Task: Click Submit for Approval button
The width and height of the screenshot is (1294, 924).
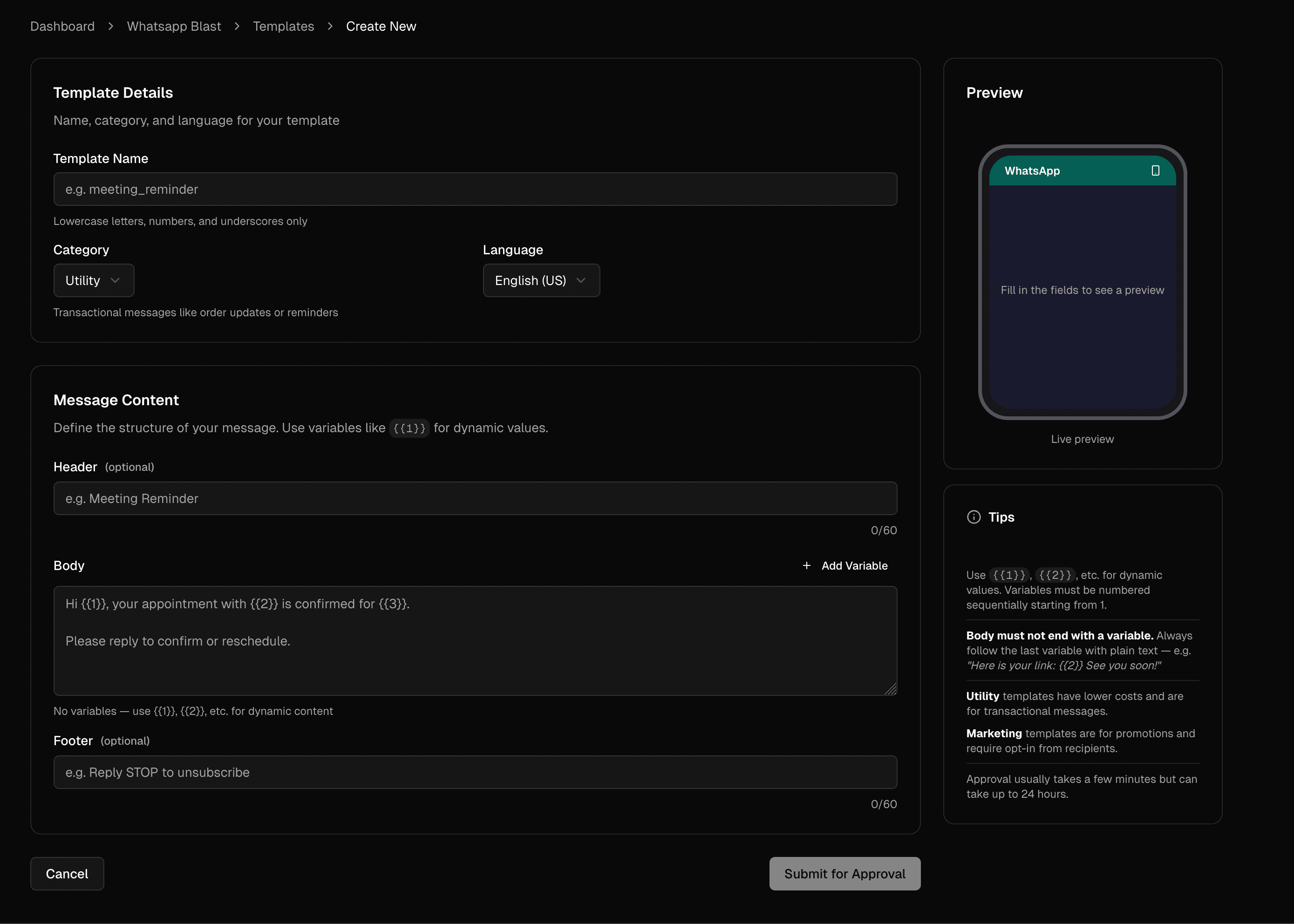Action: (845, 874)
